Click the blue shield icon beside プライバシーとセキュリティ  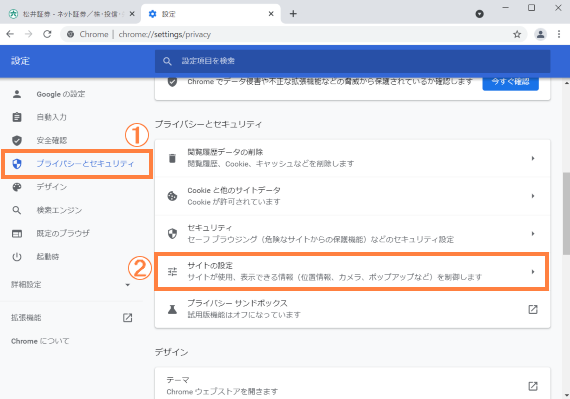click(17, 164)
